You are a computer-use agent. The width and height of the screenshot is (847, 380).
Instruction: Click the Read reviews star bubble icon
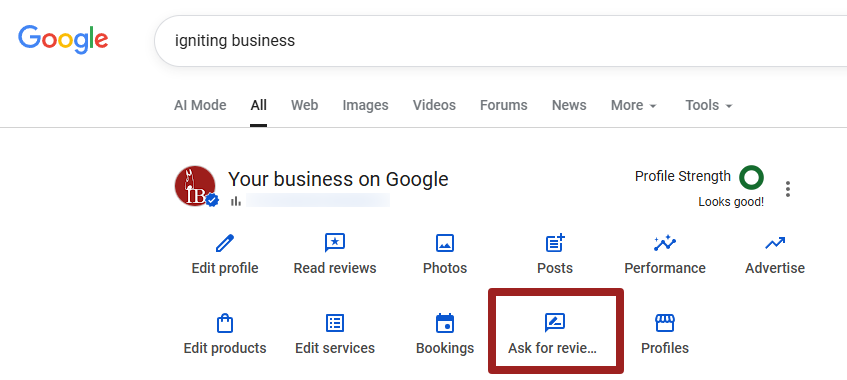(335, 243)
